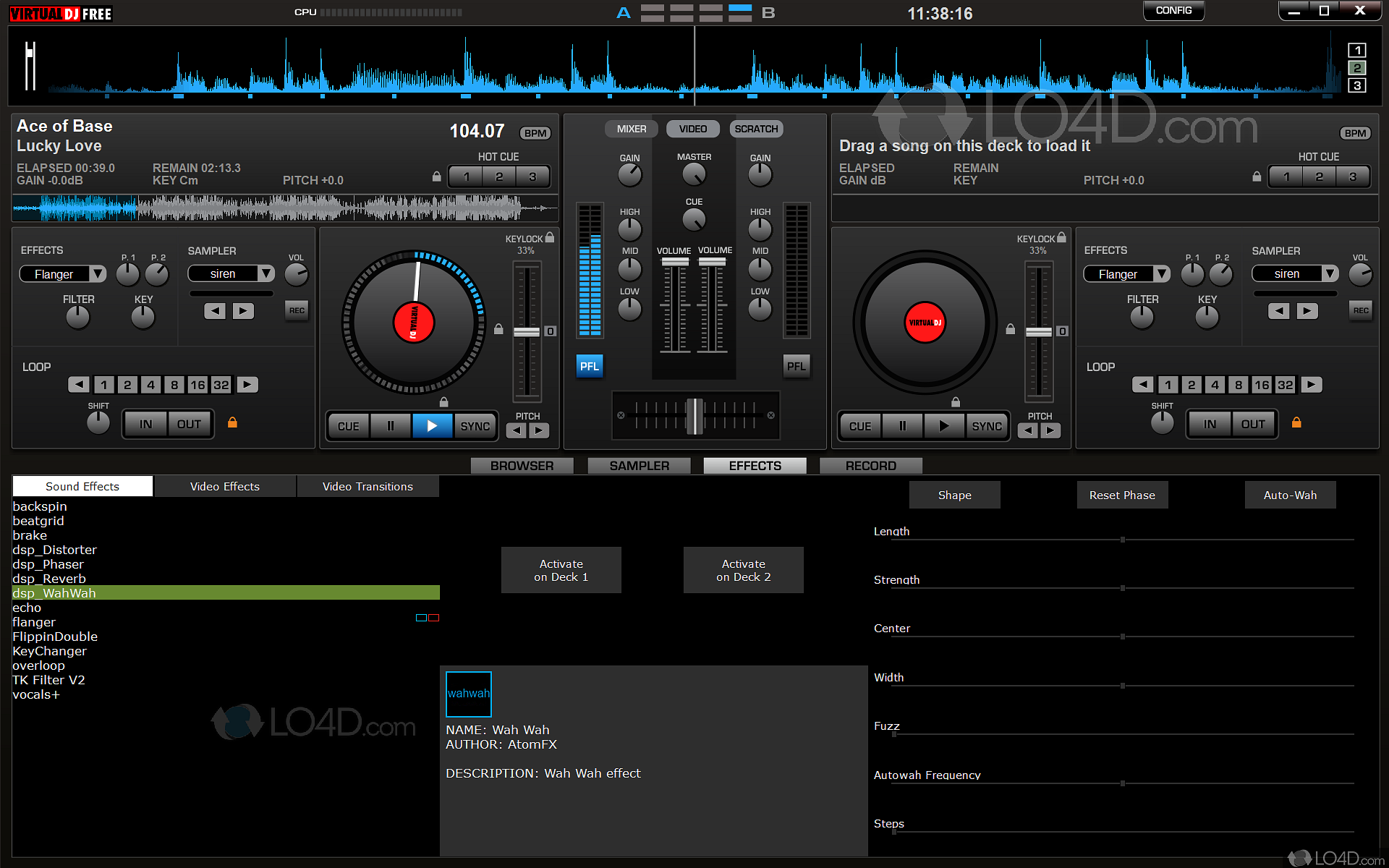Click the keylock padlock on left deck
Viewport: 1389px width, 868px height.
[x=550, y=237]
